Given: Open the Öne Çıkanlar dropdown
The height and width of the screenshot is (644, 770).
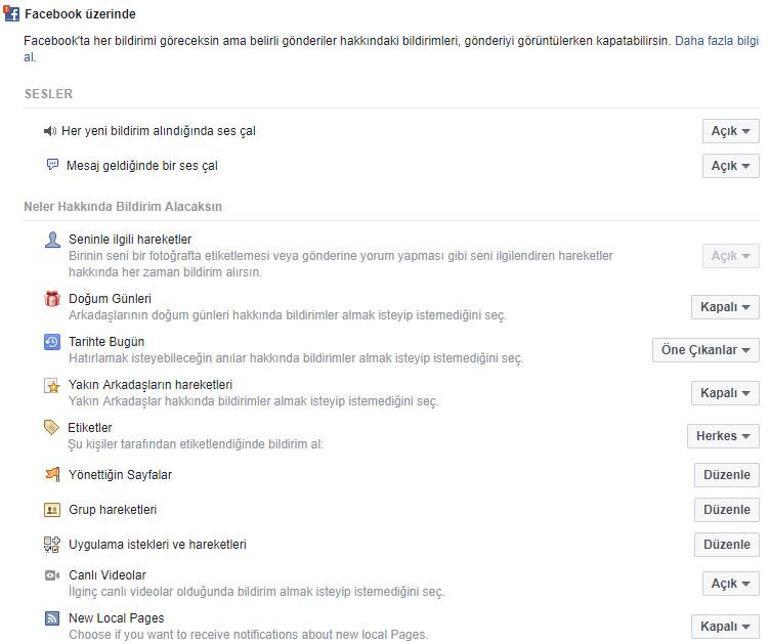Looking at the screenshot, I should click(705, 350).
